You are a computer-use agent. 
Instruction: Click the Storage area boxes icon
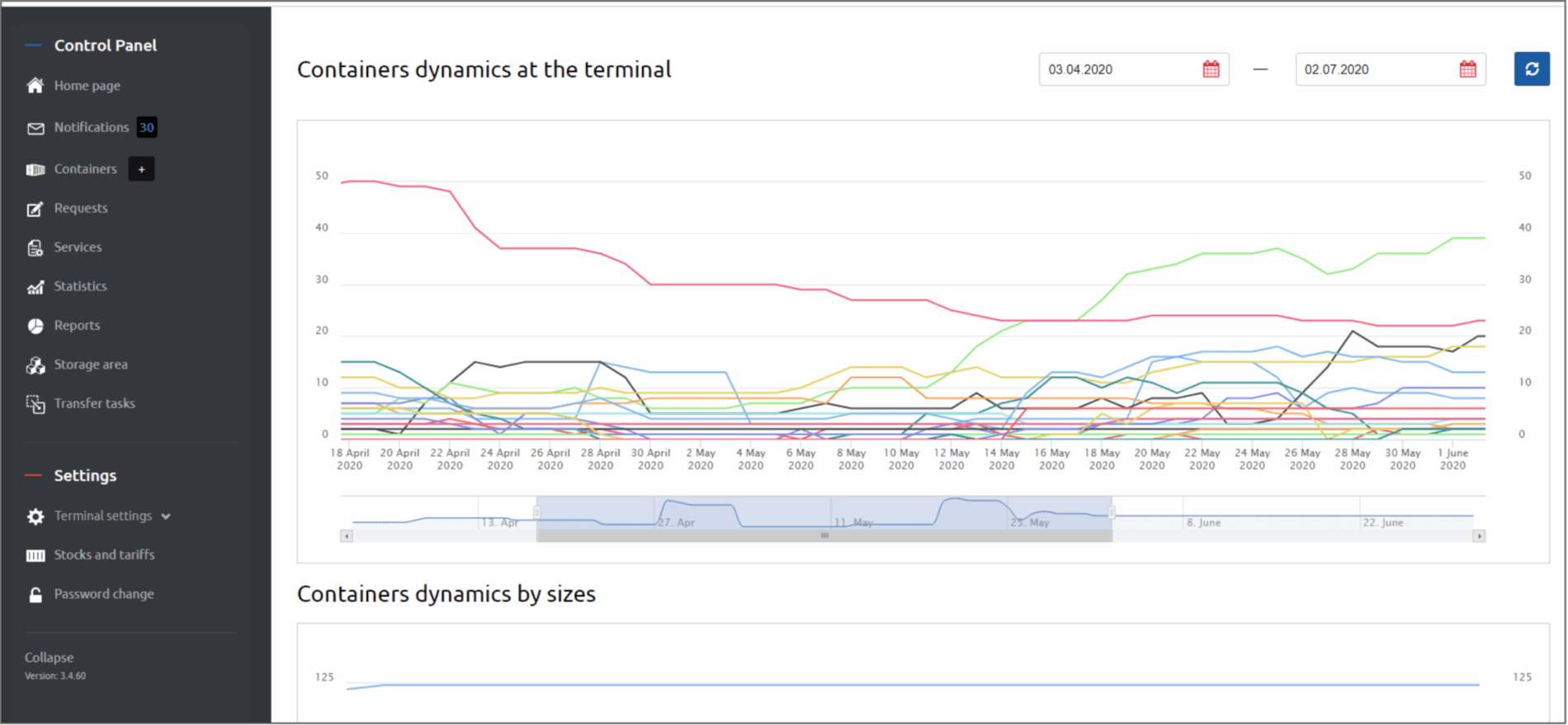35,365
